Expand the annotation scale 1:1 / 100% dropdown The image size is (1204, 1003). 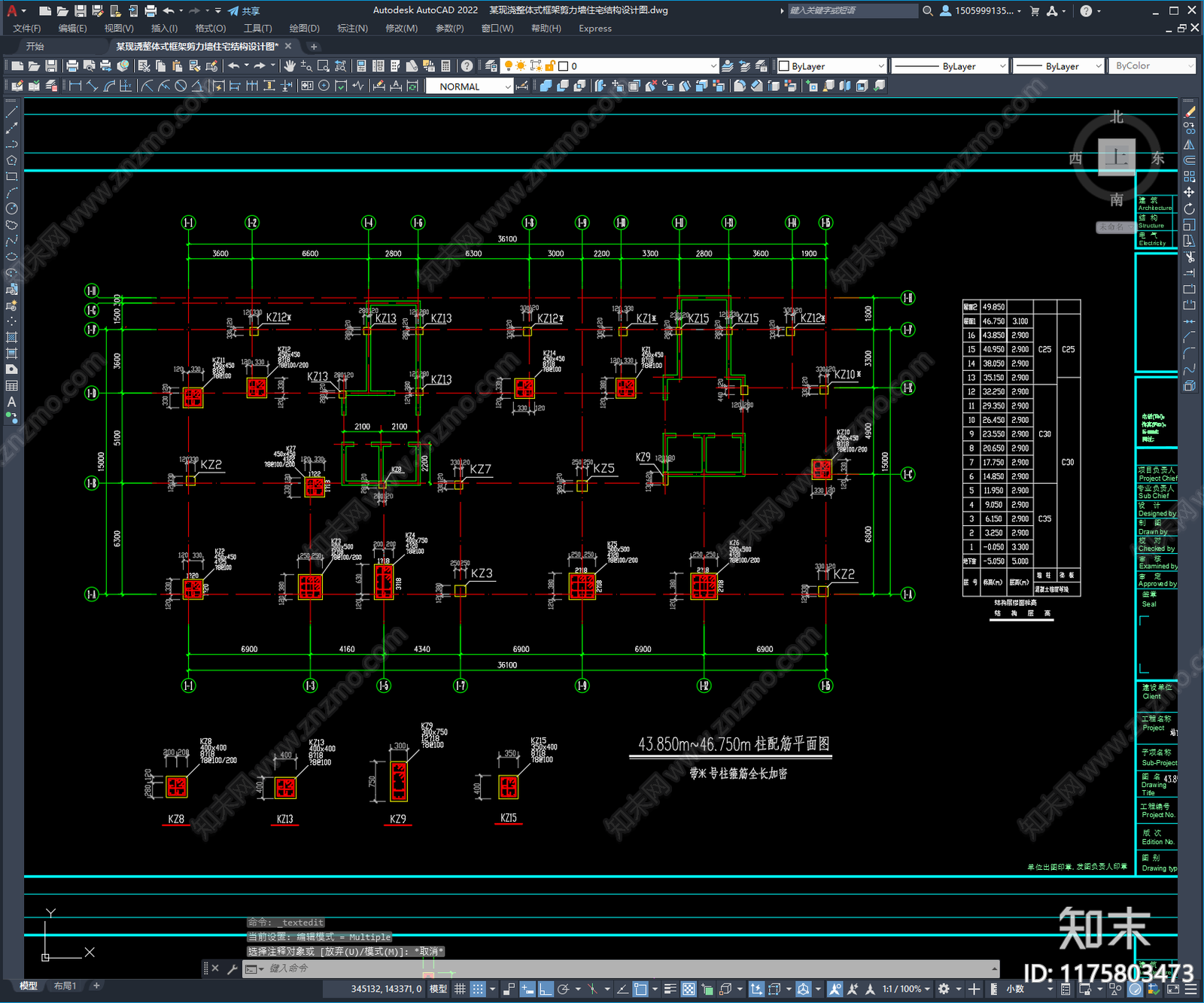point(907,989)
